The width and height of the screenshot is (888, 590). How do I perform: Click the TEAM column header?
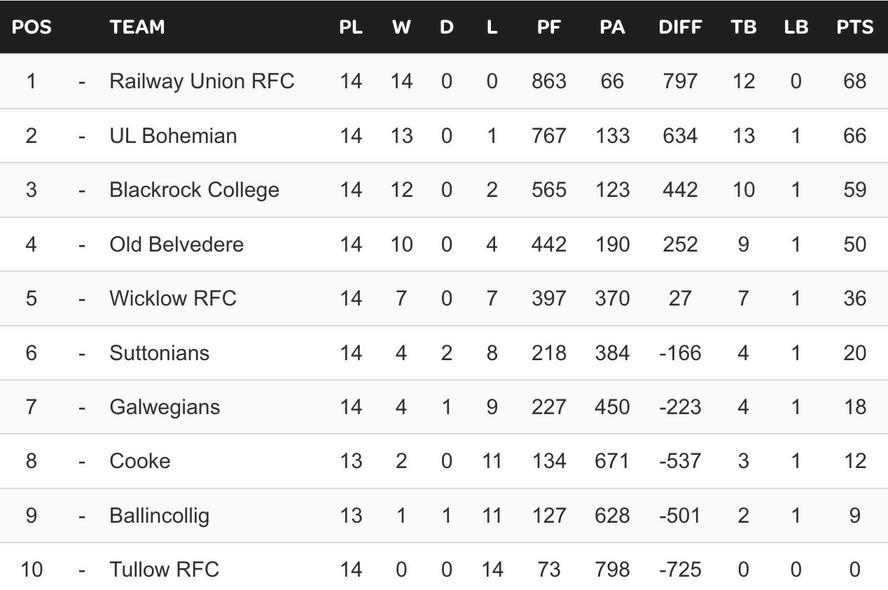click(137, 27)
